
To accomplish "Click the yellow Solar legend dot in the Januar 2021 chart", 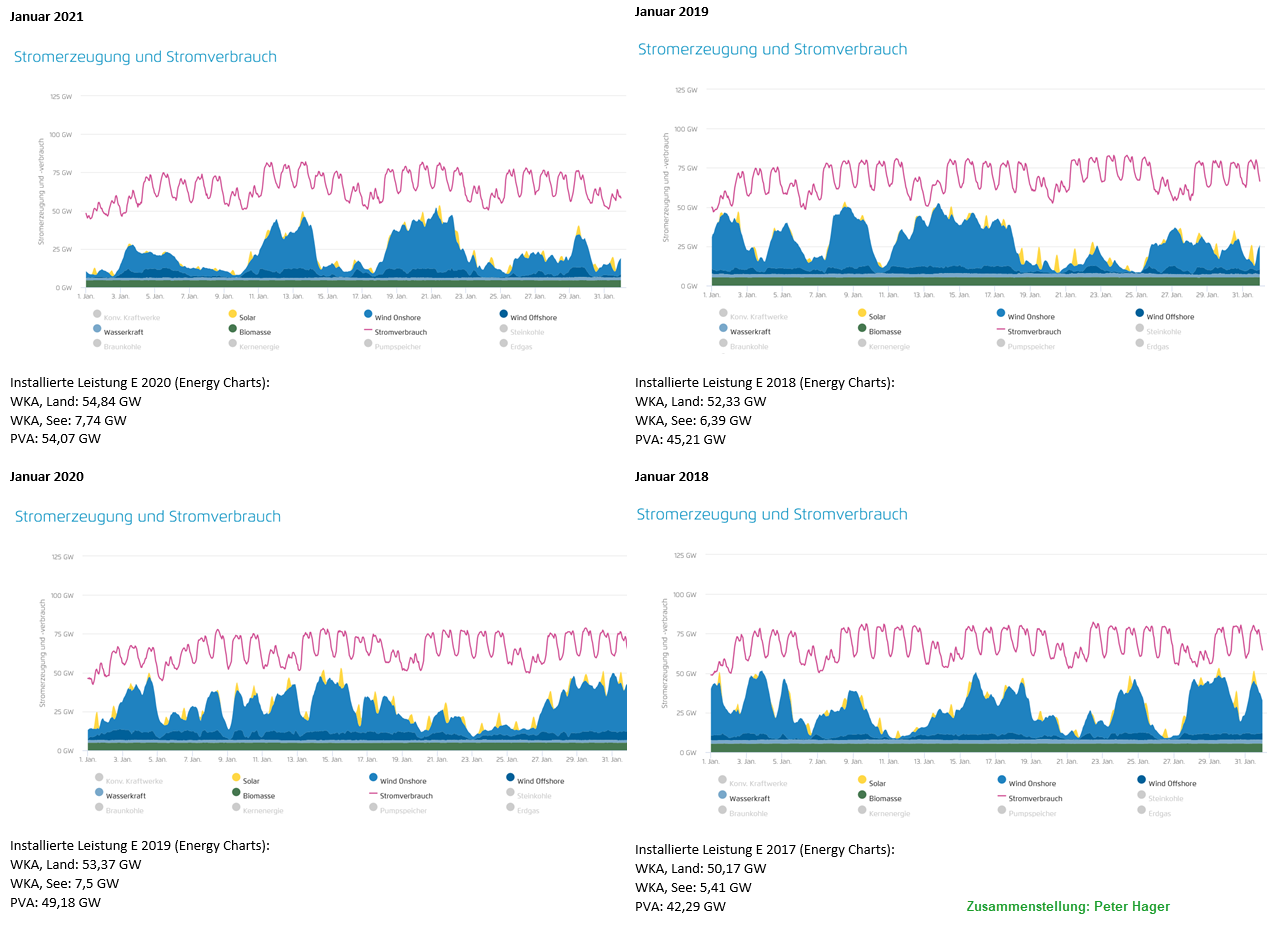I will tap(233, 314).
